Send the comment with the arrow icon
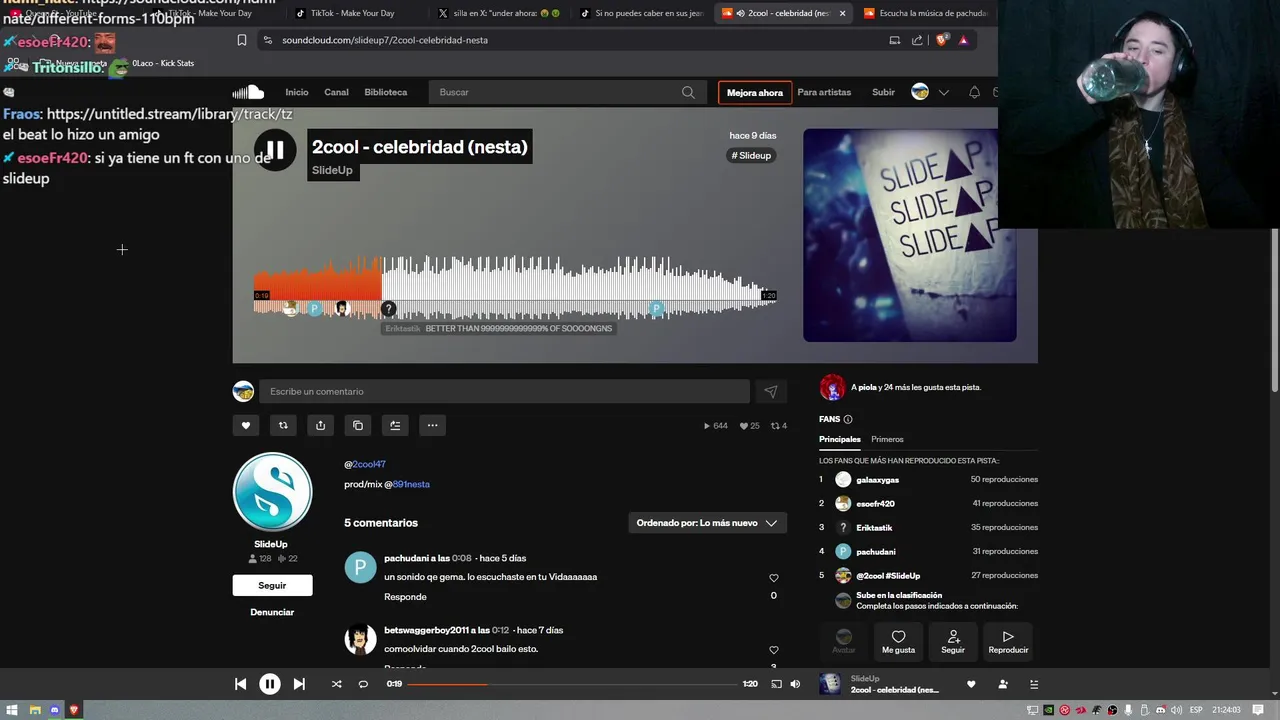 point(770,392)
